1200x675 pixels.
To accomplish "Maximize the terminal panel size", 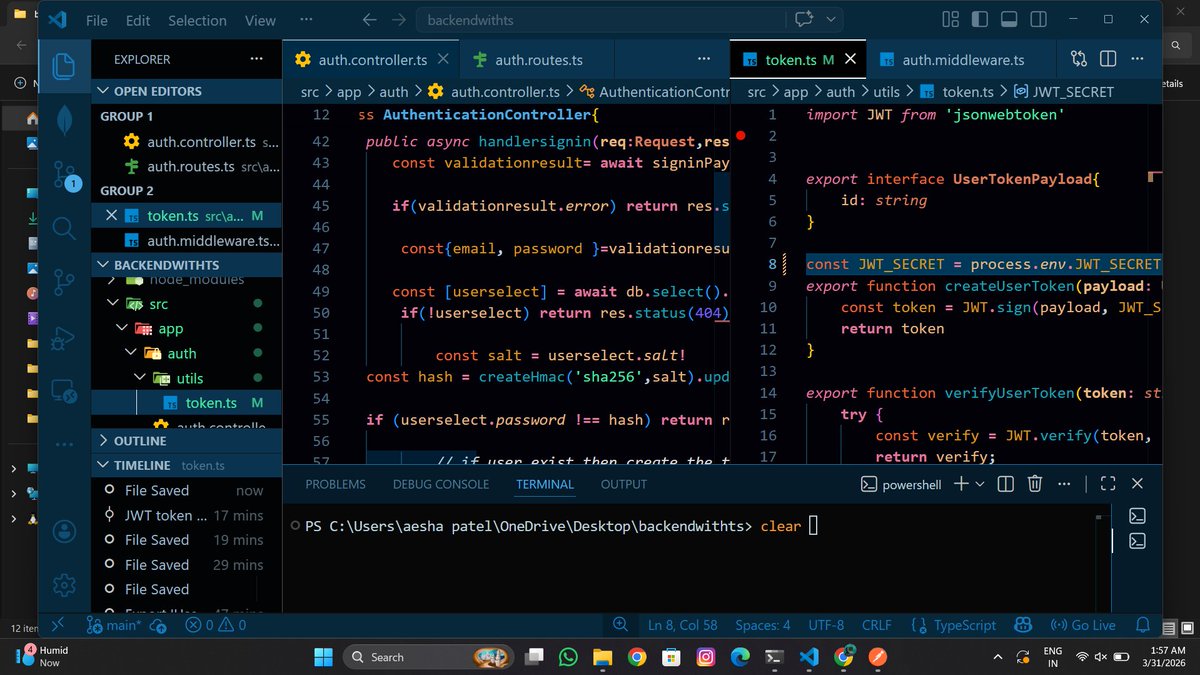I will coord(1107,484).
